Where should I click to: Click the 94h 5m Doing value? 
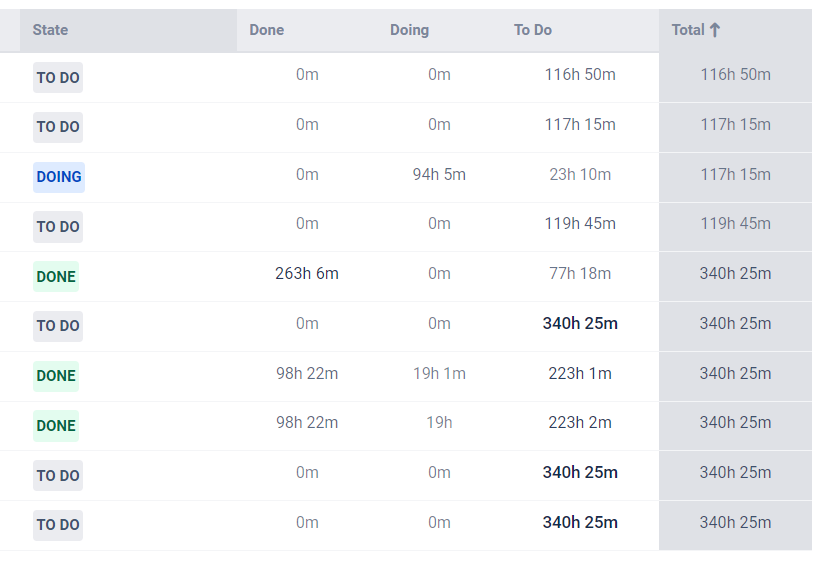(439, 175)
